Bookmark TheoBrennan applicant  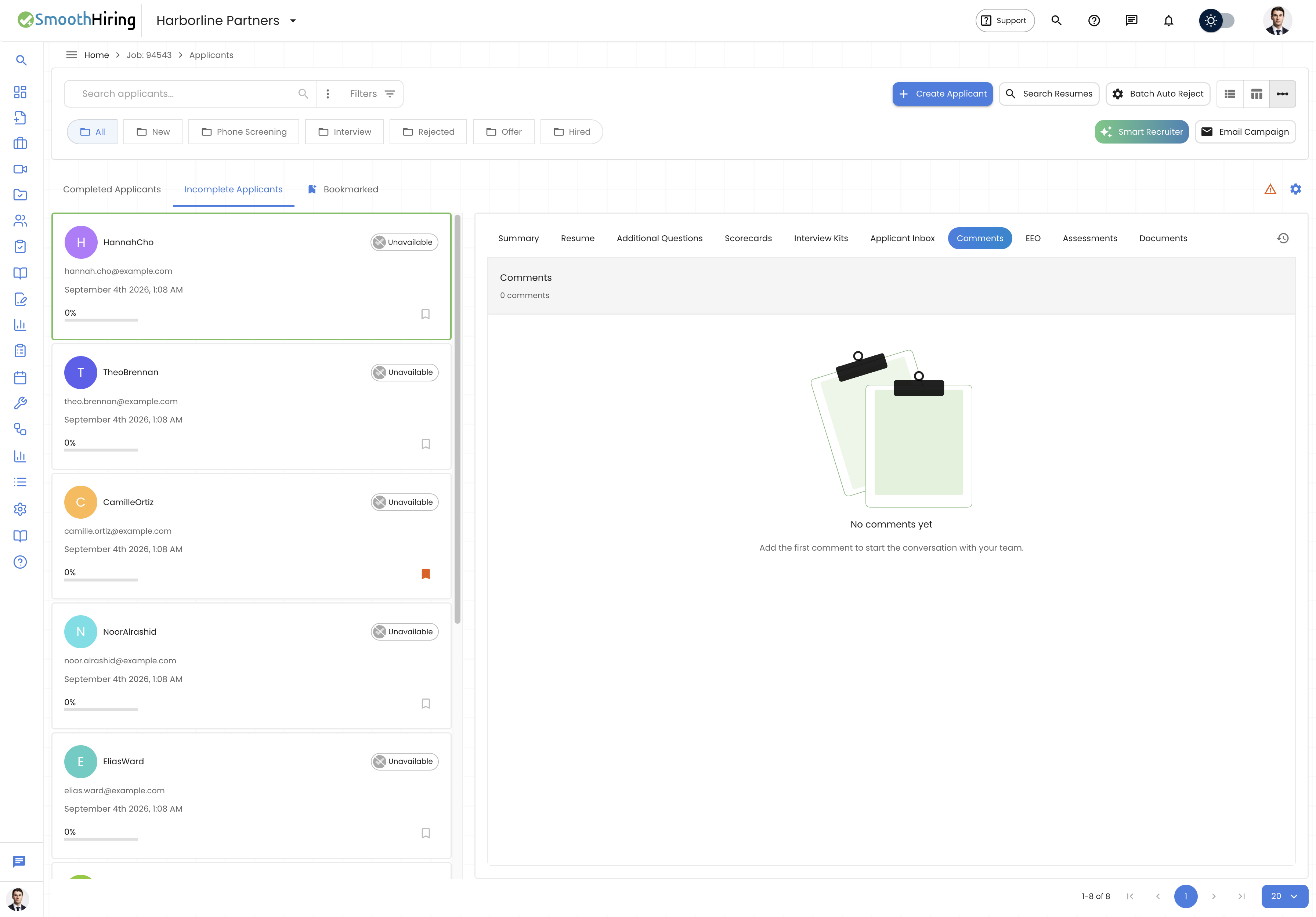pos(425,444)
